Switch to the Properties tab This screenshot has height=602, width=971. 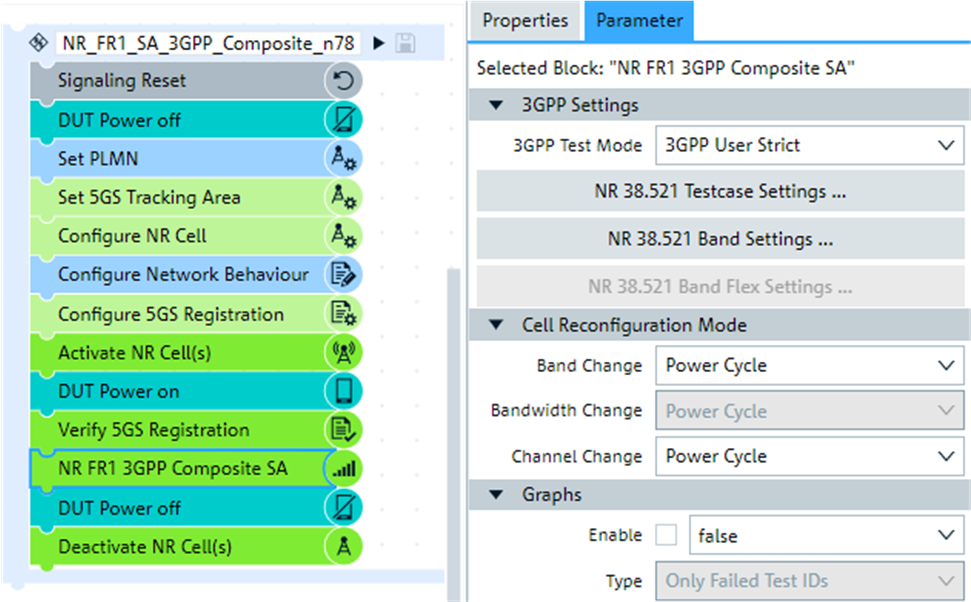(525, 21)
